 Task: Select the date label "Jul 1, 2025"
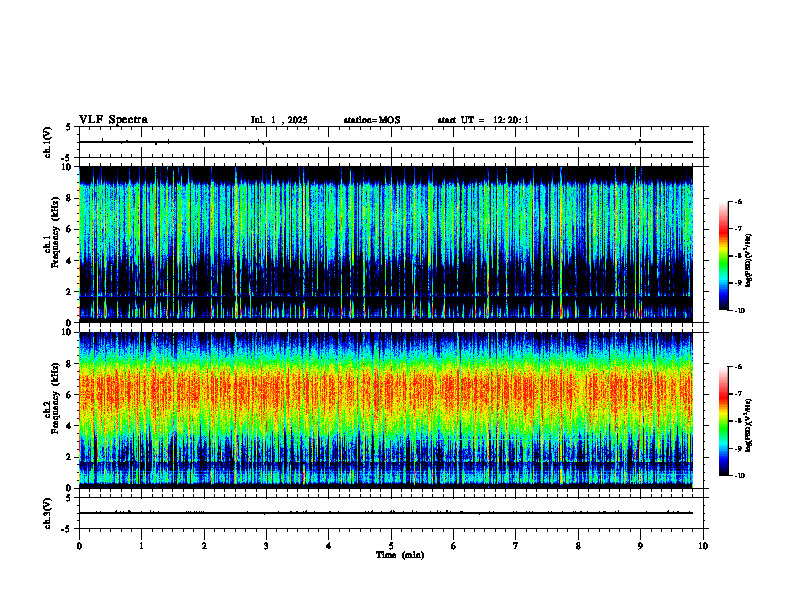pos(279,120)
